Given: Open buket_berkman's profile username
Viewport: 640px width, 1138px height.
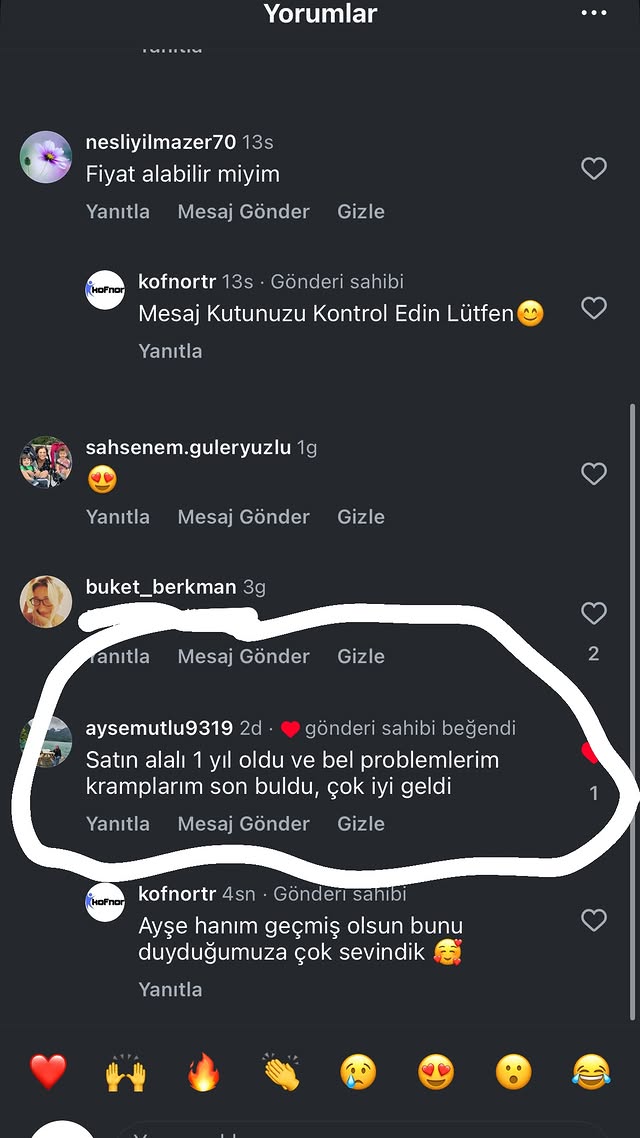Looking at the screenshot, I should (x=161, y=587).
